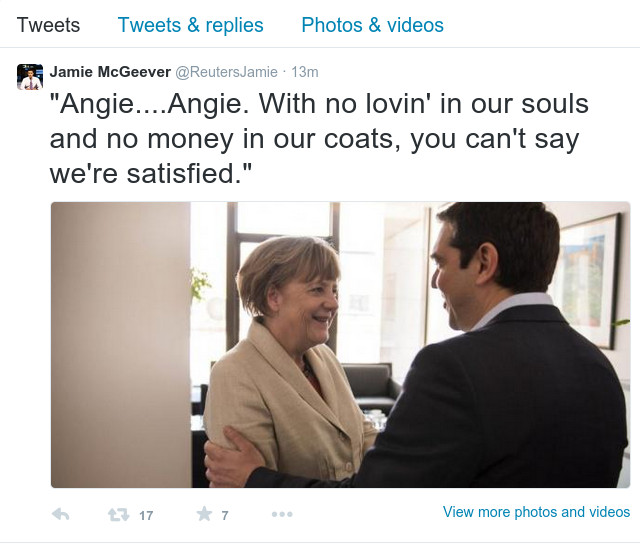
Task: Click Jamie McGeever's profile avatar
Action: (30, 77)
